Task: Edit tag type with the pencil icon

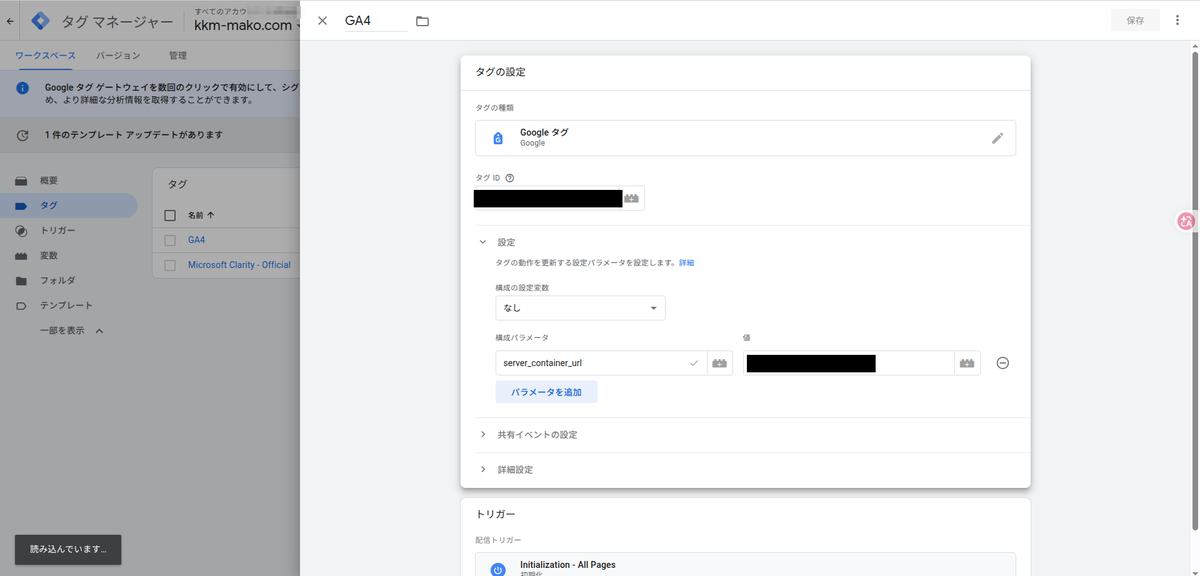Action: [x=997, y=138]
